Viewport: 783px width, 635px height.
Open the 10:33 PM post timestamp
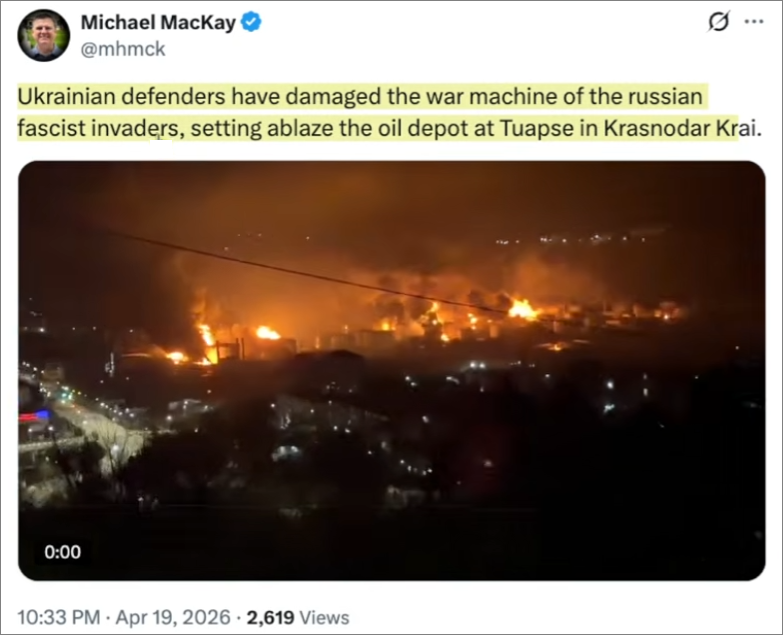click(x=58, y=617)
